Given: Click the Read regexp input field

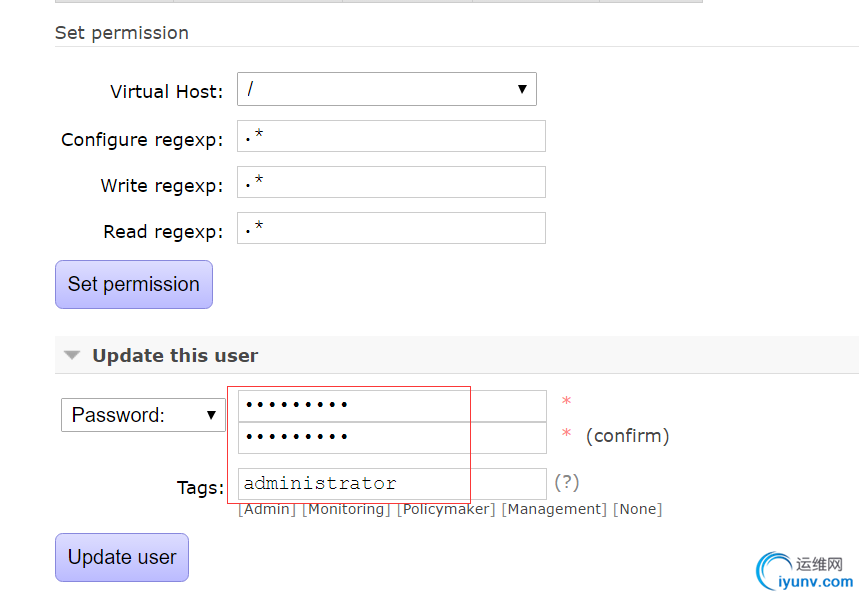Looking at the screenshot, I should [391, 228].
